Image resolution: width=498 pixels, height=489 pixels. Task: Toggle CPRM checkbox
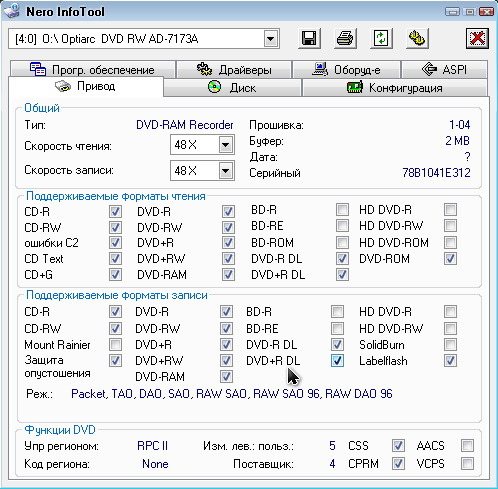(398, 463)
